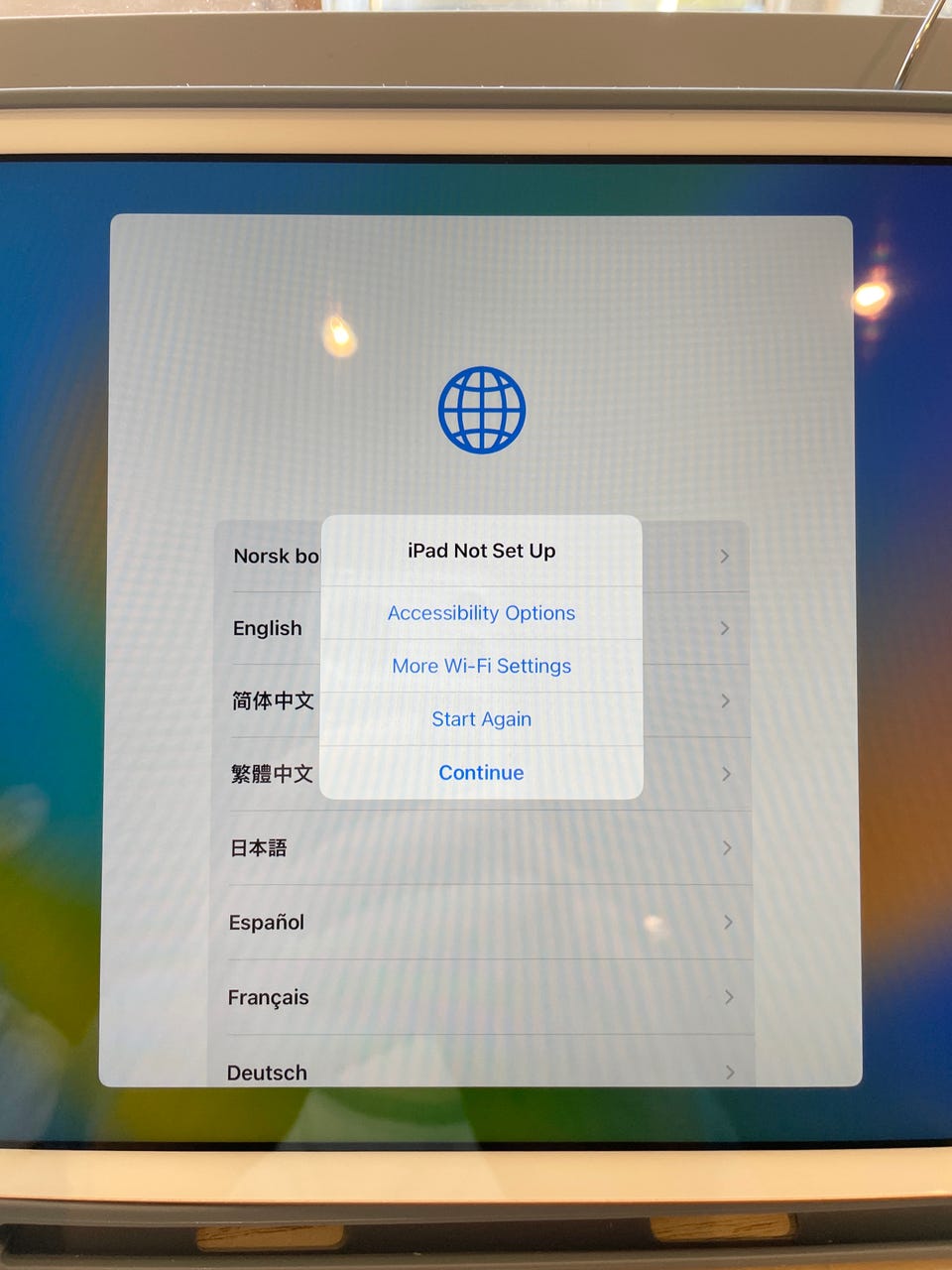Viewport: 952px width, 1270px height.
Task: Tap chevron on the 繁體中文 row
Action: point(727,774)
